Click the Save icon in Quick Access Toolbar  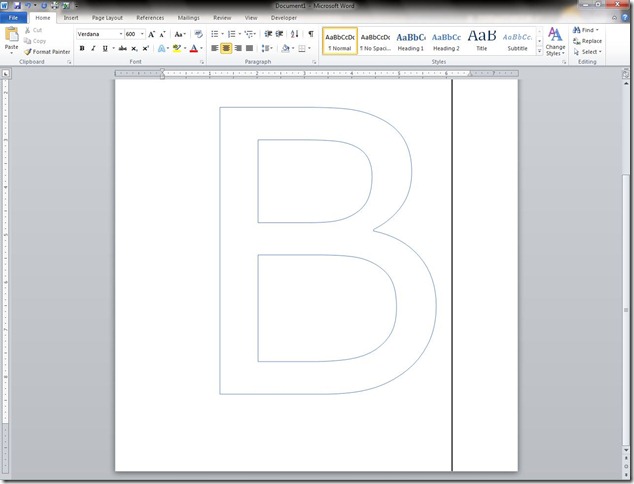(x=18, y=6)
